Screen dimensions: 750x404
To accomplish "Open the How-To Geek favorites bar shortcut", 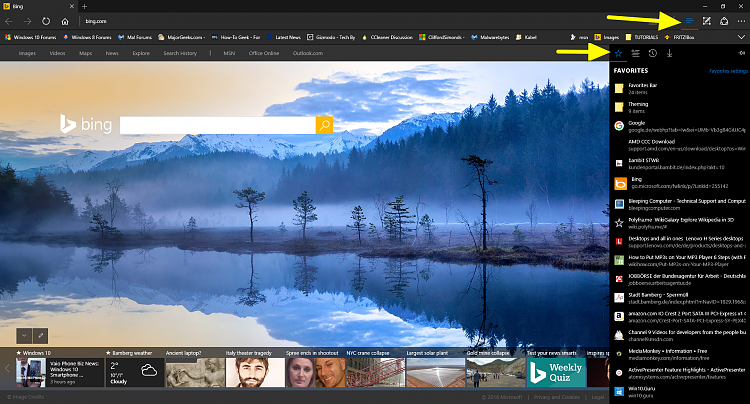I will pyautogui.click(x=236, y=37).
